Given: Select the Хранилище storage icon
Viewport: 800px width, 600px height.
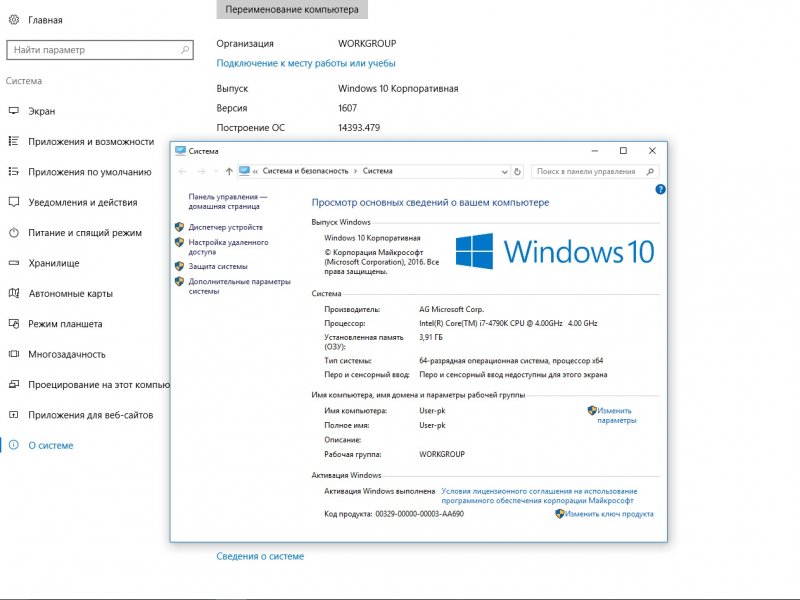Looking at the screenshot, I should [14, 263].
